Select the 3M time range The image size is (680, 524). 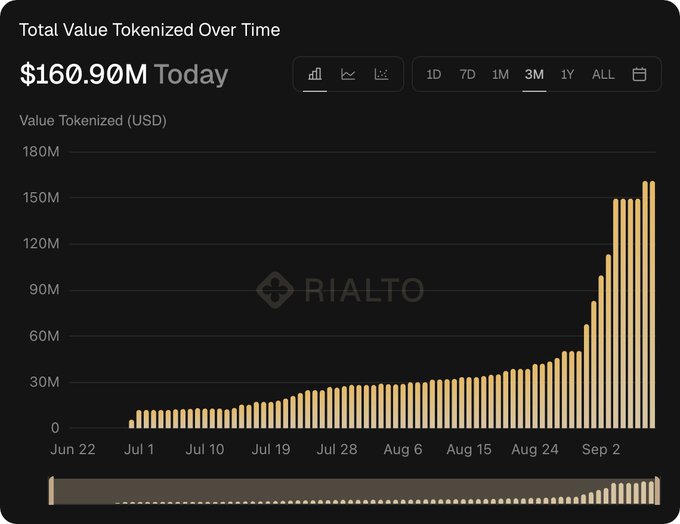534,75
